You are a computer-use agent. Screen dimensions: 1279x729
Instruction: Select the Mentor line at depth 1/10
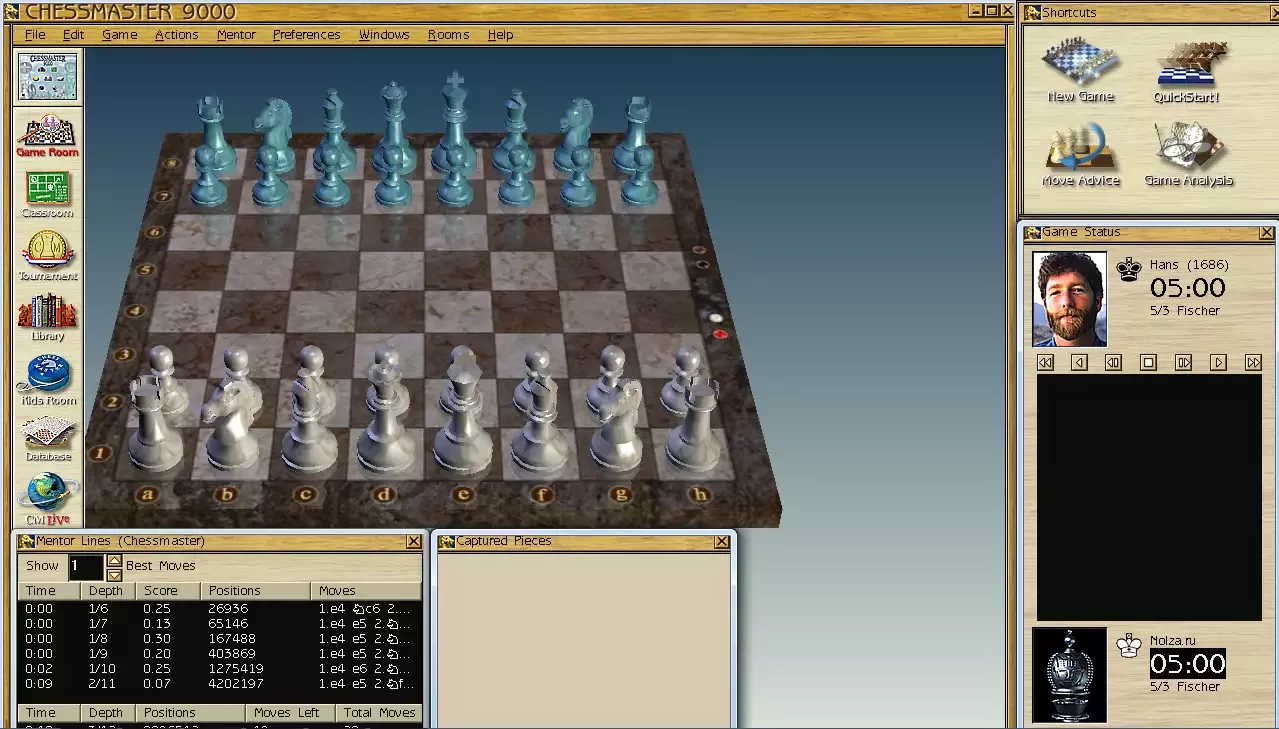point(220,668)
